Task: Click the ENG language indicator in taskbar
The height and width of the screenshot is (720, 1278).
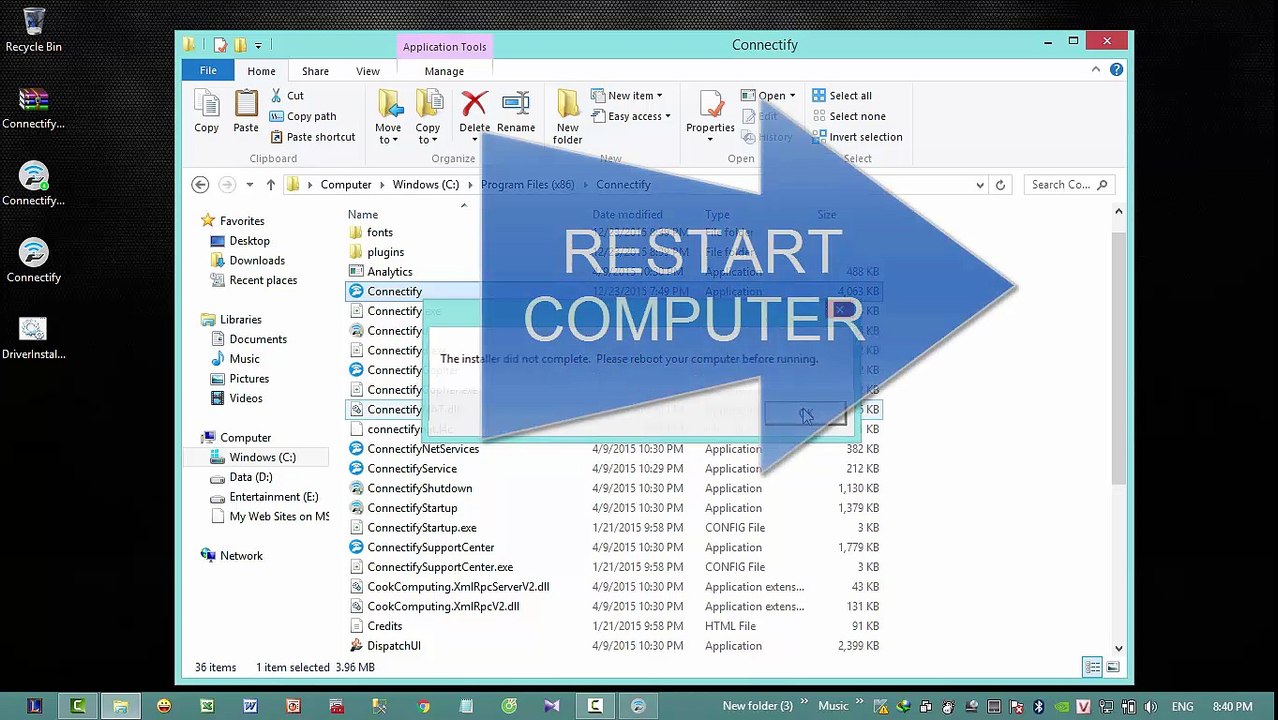Action: tap(1183, 707)
